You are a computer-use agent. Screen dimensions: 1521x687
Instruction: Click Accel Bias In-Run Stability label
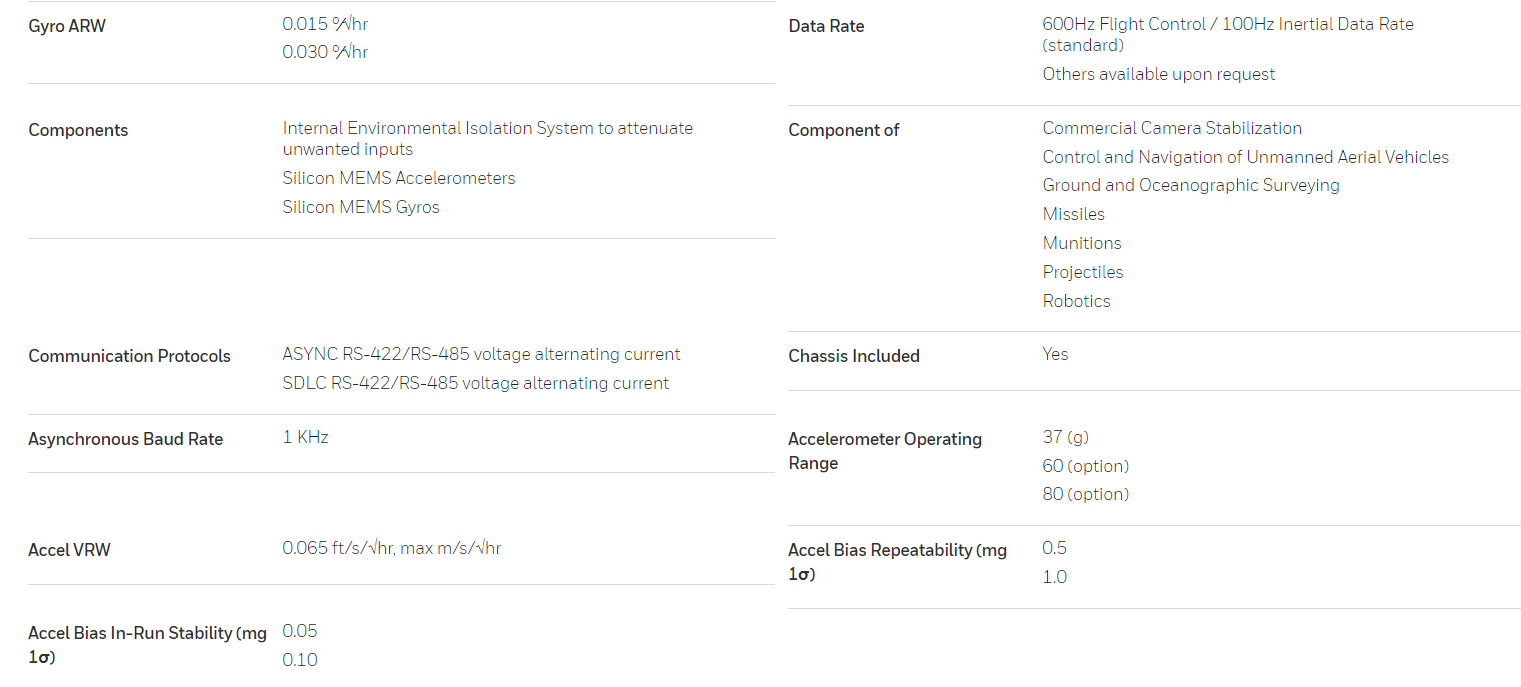147,645
